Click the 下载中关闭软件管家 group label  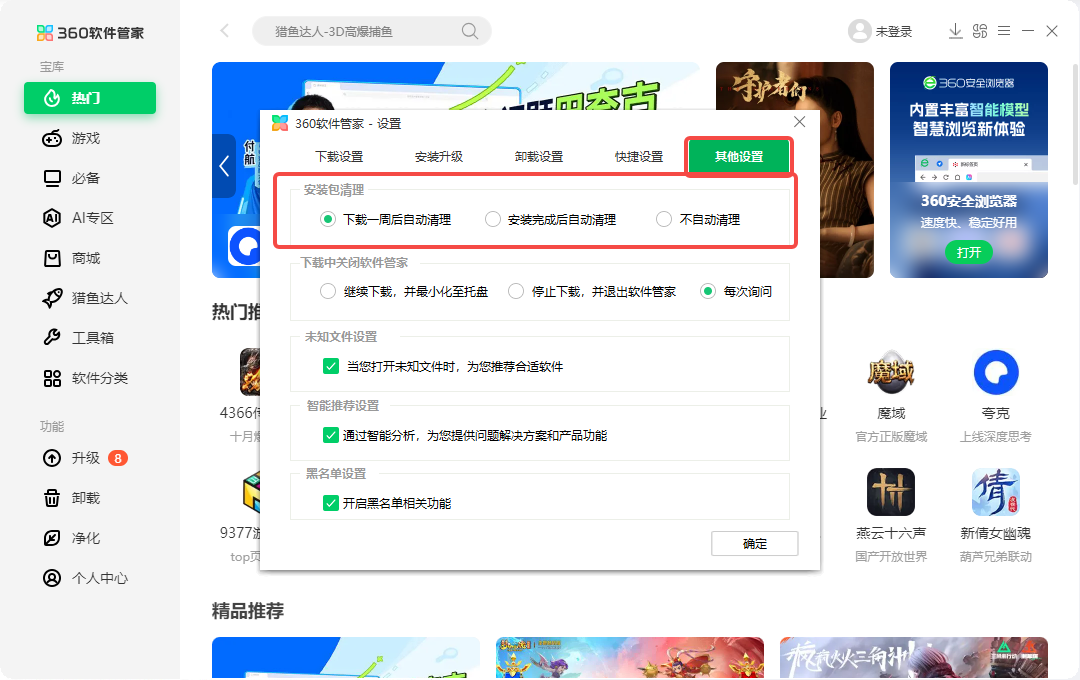point(354,262)
